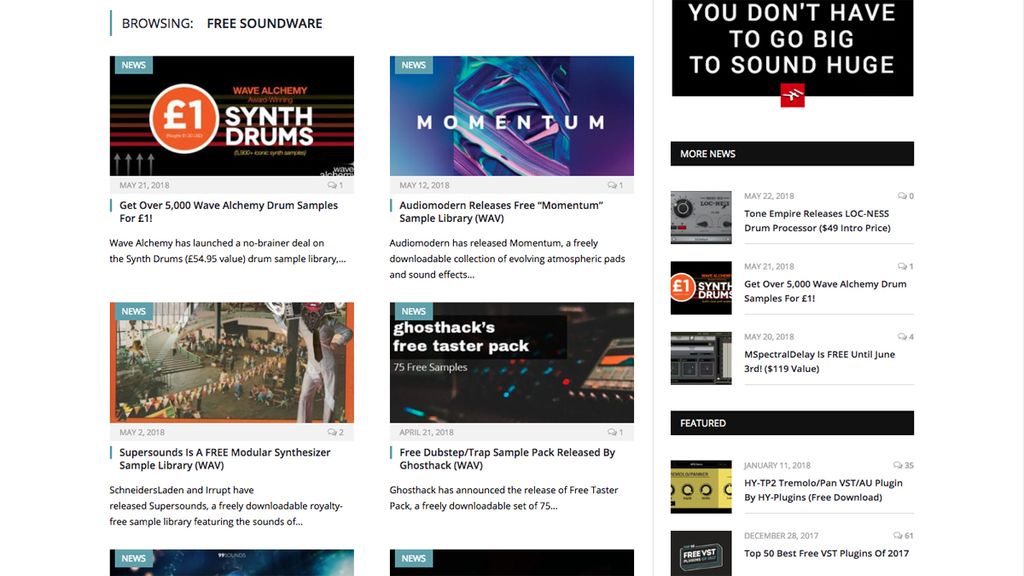1024x576 pixels.
Task: Click the ghosthack free taster pack thumbnail
Action: [513, 360]
